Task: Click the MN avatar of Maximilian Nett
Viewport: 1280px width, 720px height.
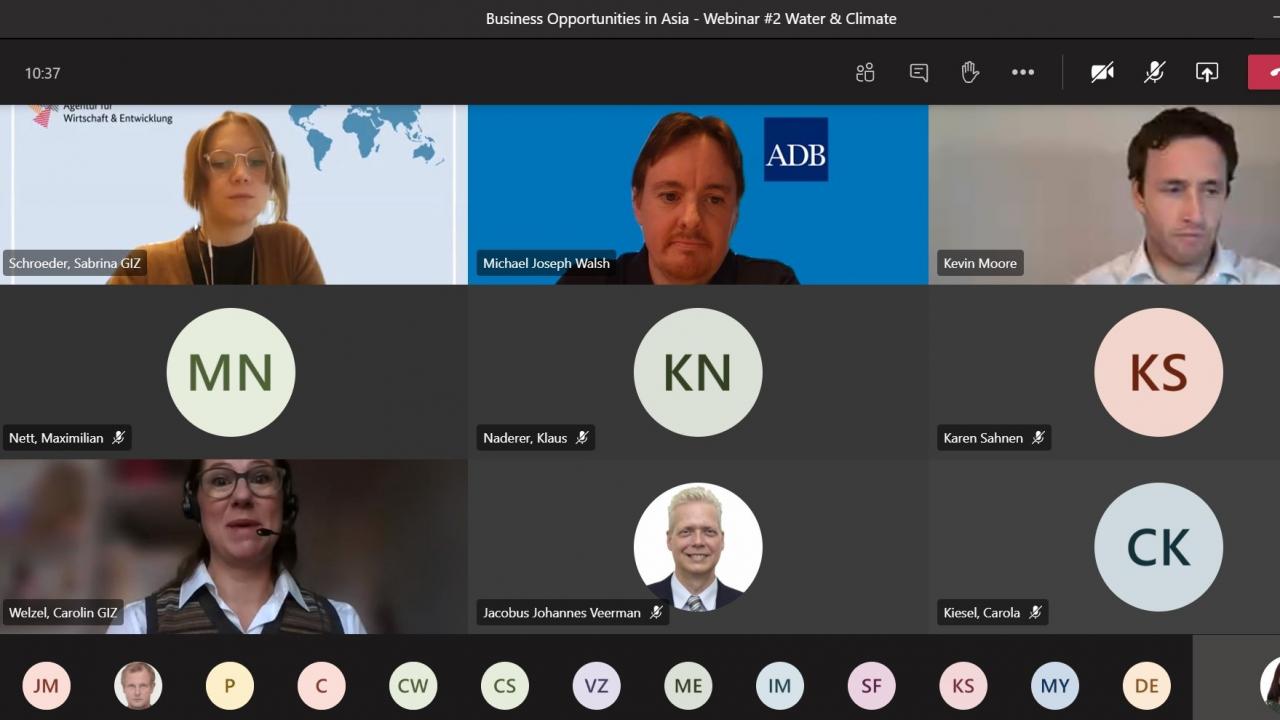Action: 231,372
